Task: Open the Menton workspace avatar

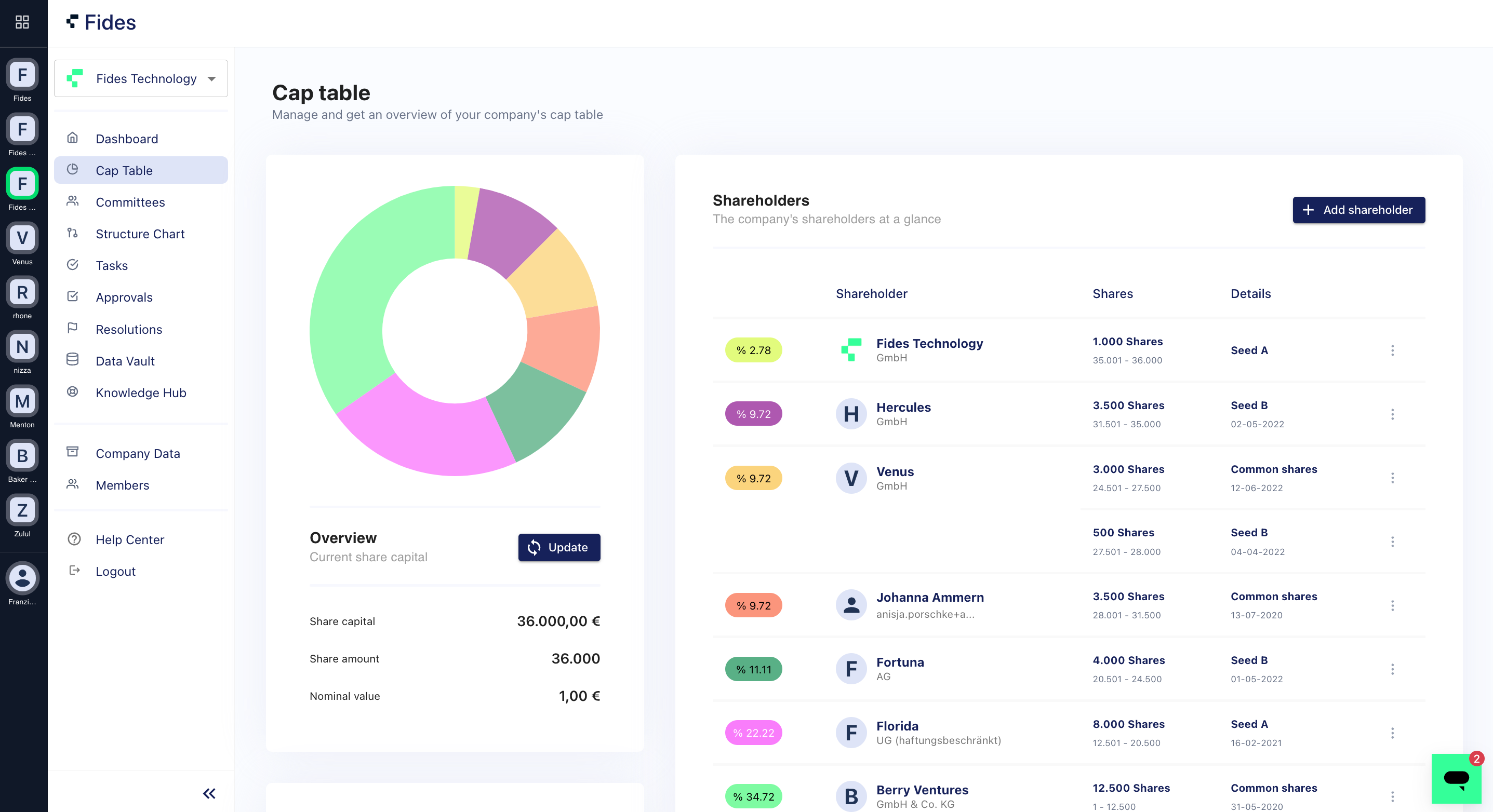Action: (22, 401)
